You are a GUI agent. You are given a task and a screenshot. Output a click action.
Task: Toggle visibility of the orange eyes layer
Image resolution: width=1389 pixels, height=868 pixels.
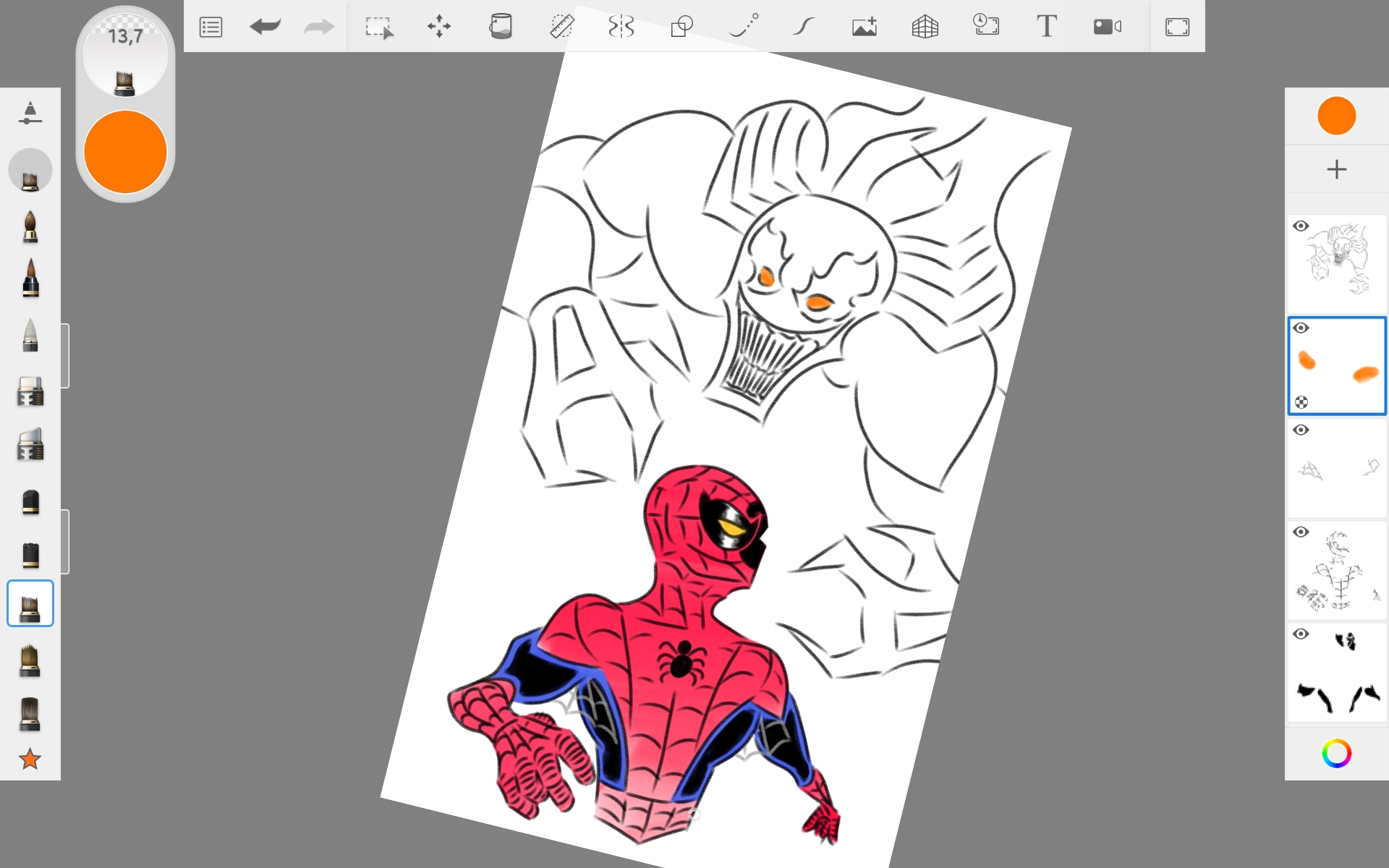pyautogui.click(x=1301, y=328)
